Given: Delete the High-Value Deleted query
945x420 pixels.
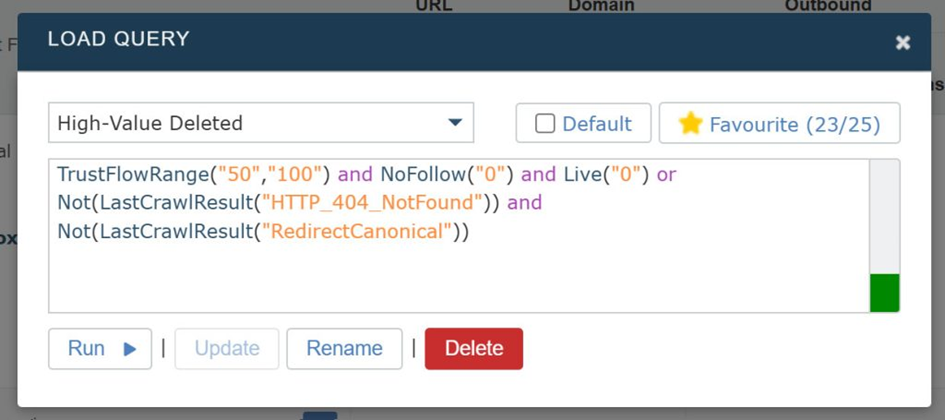Looking at the screenshot, I should tap(473, 349).
